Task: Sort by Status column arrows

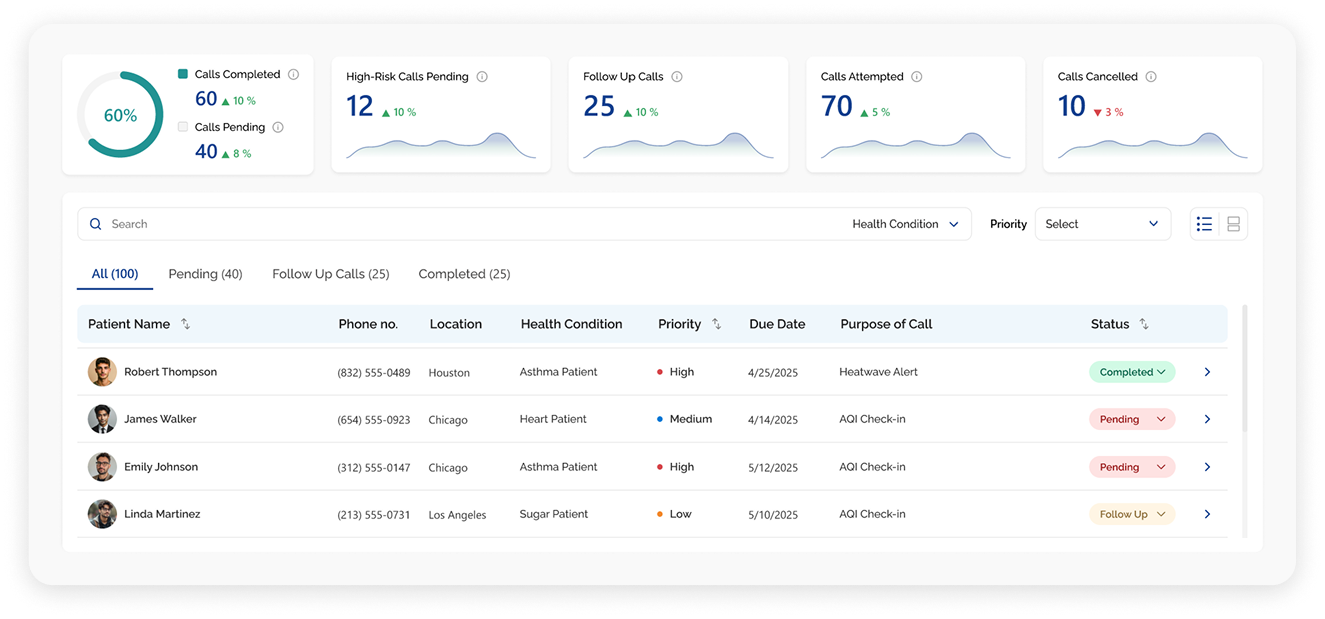Action: 1144,324
